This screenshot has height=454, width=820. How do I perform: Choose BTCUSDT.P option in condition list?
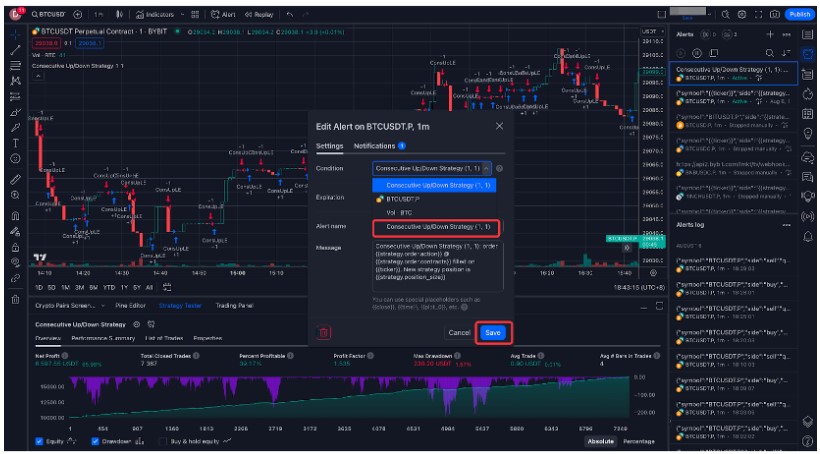click(x=434, y=199)
